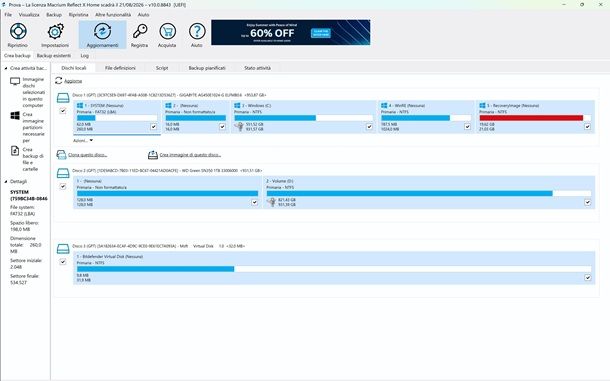
Task: Click Windows flag icon on SYSTEM partition
Action: pos(80,105)
